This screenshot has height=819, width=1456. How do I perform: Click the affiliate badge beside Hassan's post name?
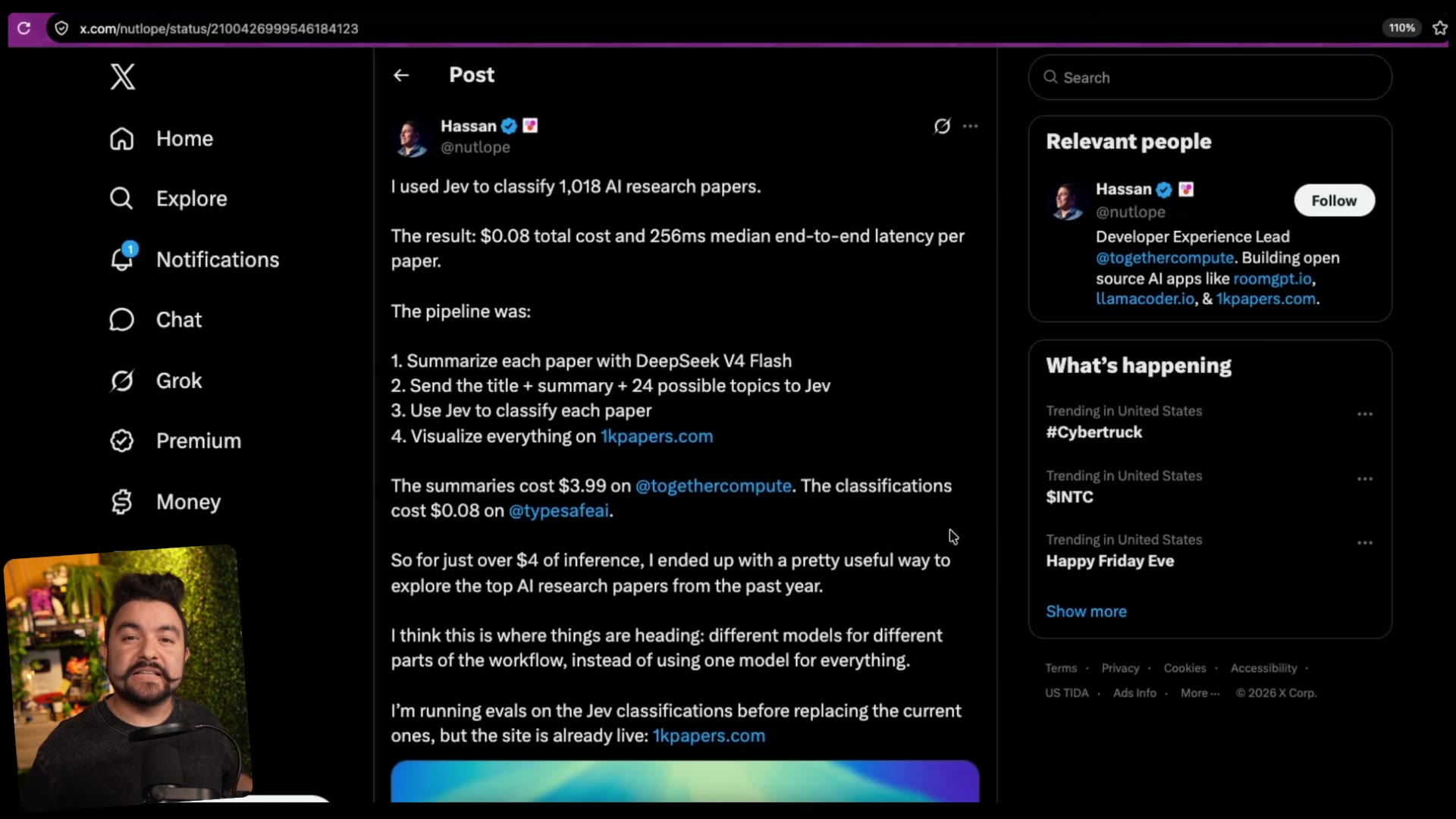[x=530, y=126]
